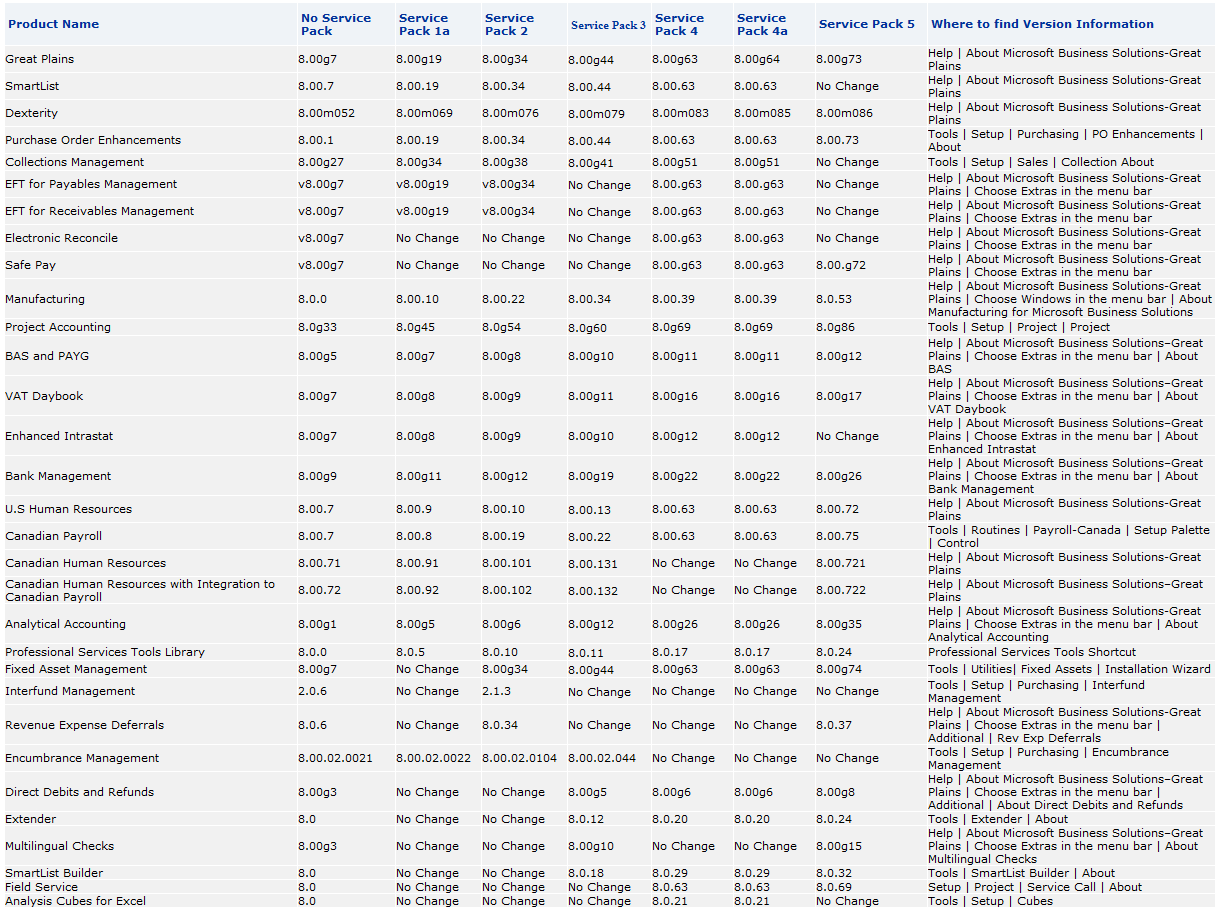Screen dimensions: 1218x910
Task: Select the Encumbrance Management product name
Action: point(82,759)
